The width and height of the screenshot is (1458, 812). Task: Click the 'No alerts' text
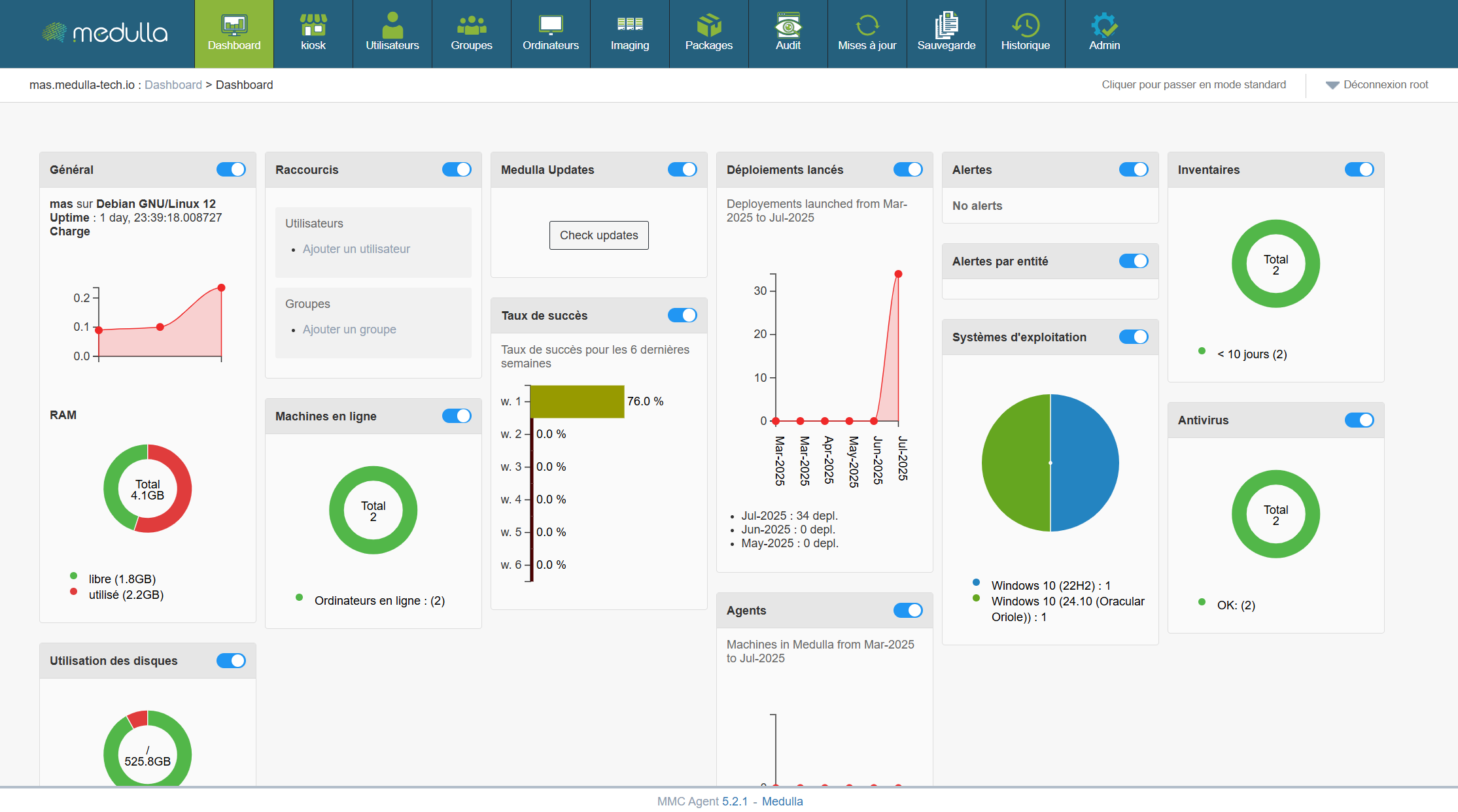coord(977,206)
